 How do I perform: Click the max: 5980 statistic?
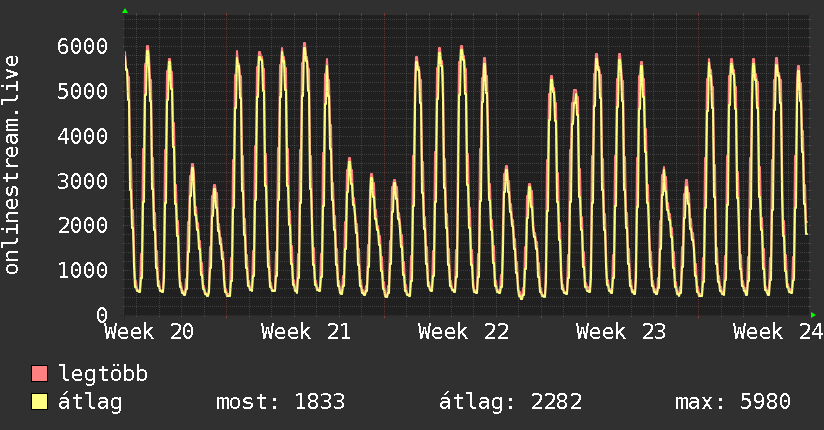pyautogui.click(x=733, y=402)
